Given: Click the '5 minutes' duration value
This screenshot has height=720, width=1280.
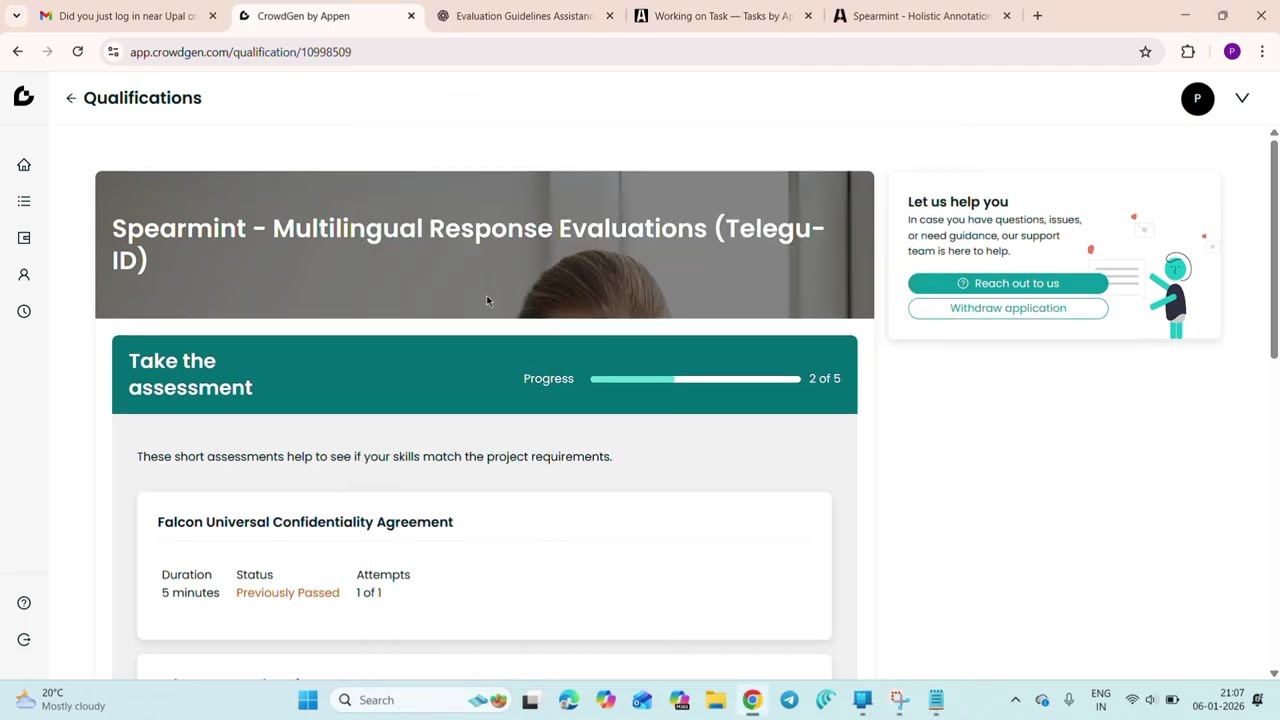Looking at the screenshot, I should [x=190, y=593].
